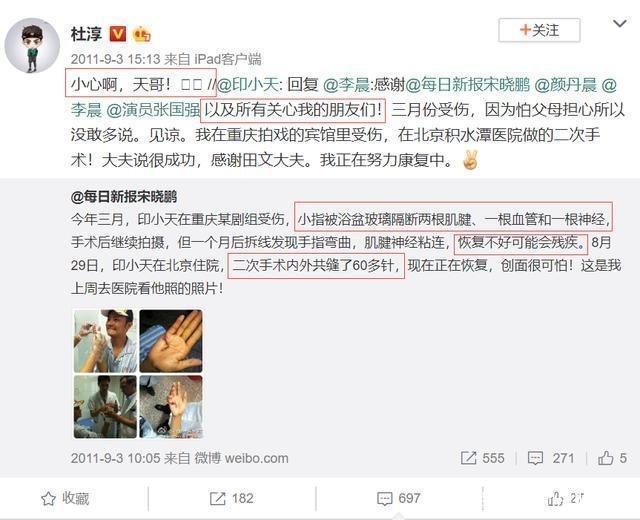Viewport: 640px width, 520px height.
Task: Click the bottom repost icon with 182
Action: click(x=217, y=498)
